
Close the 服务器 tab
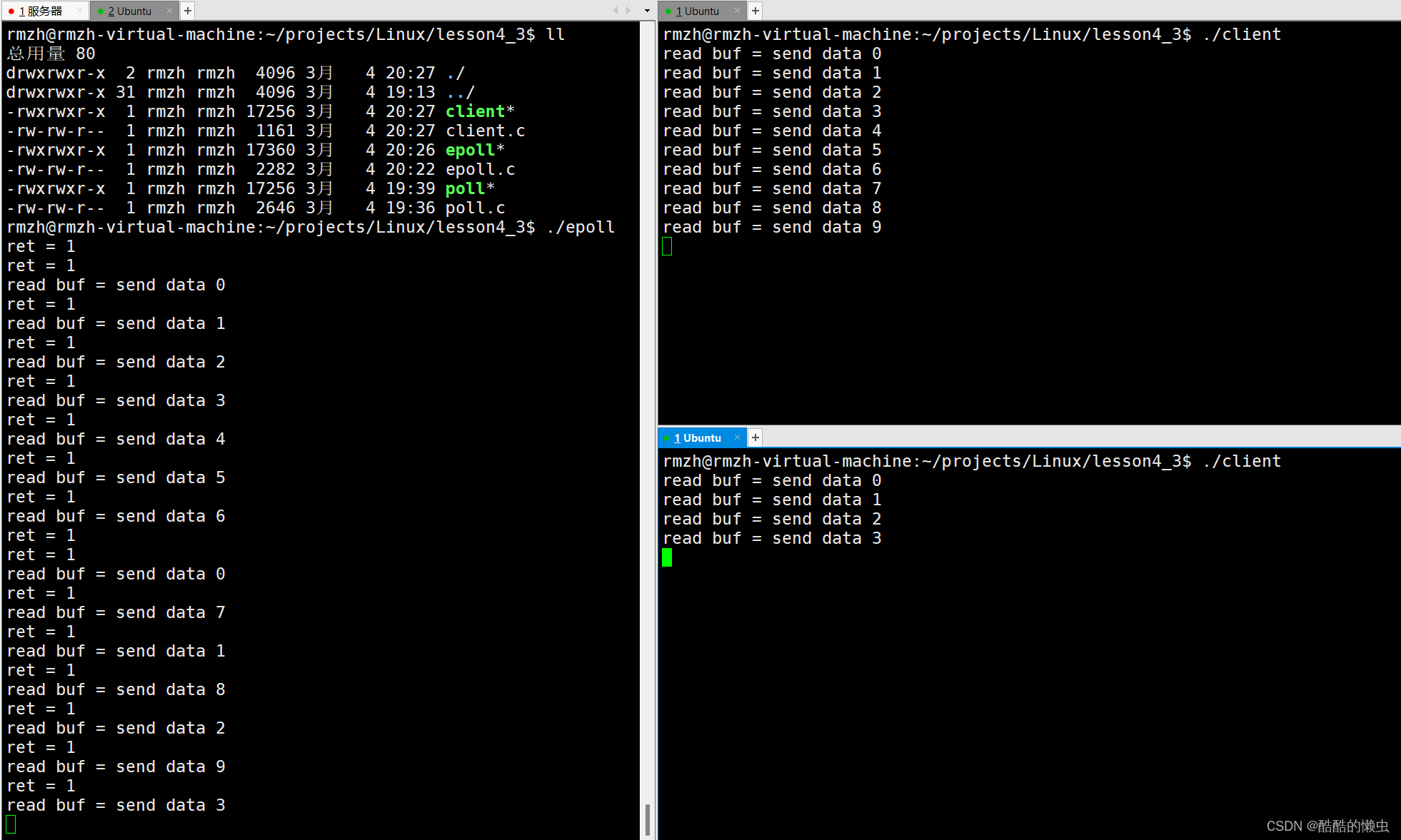tap(79, 11)
